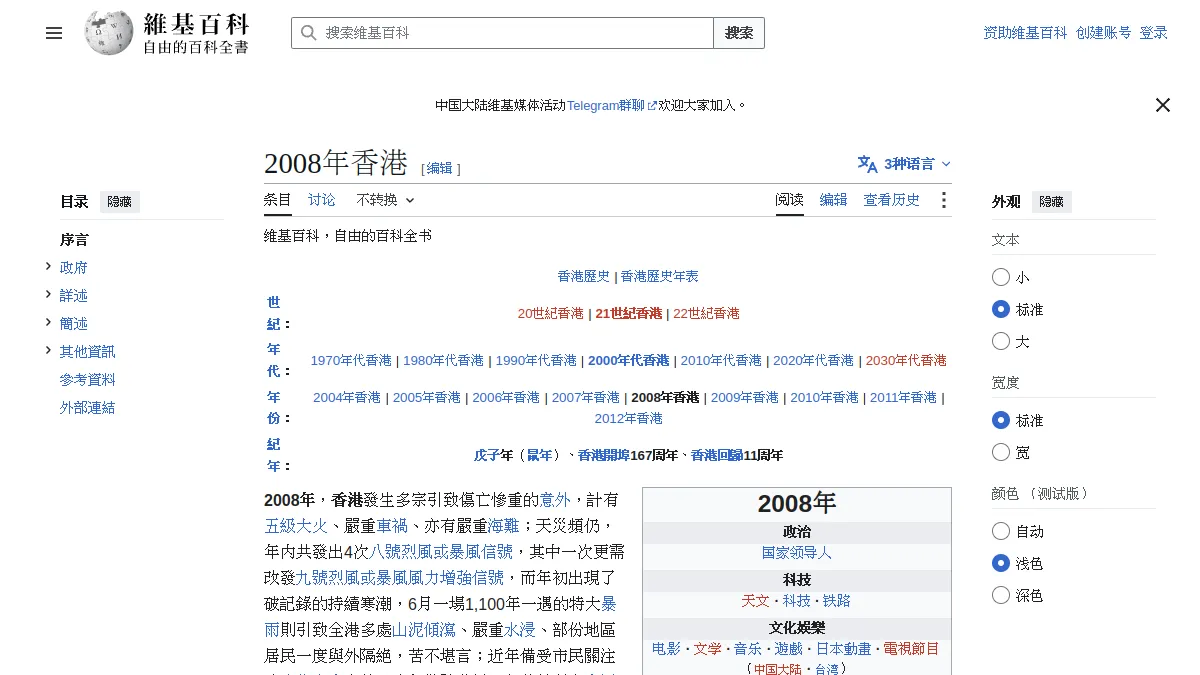The image size is (1200, 675).
Task: Open the 2009年香港 link
Action: [745, 398]
